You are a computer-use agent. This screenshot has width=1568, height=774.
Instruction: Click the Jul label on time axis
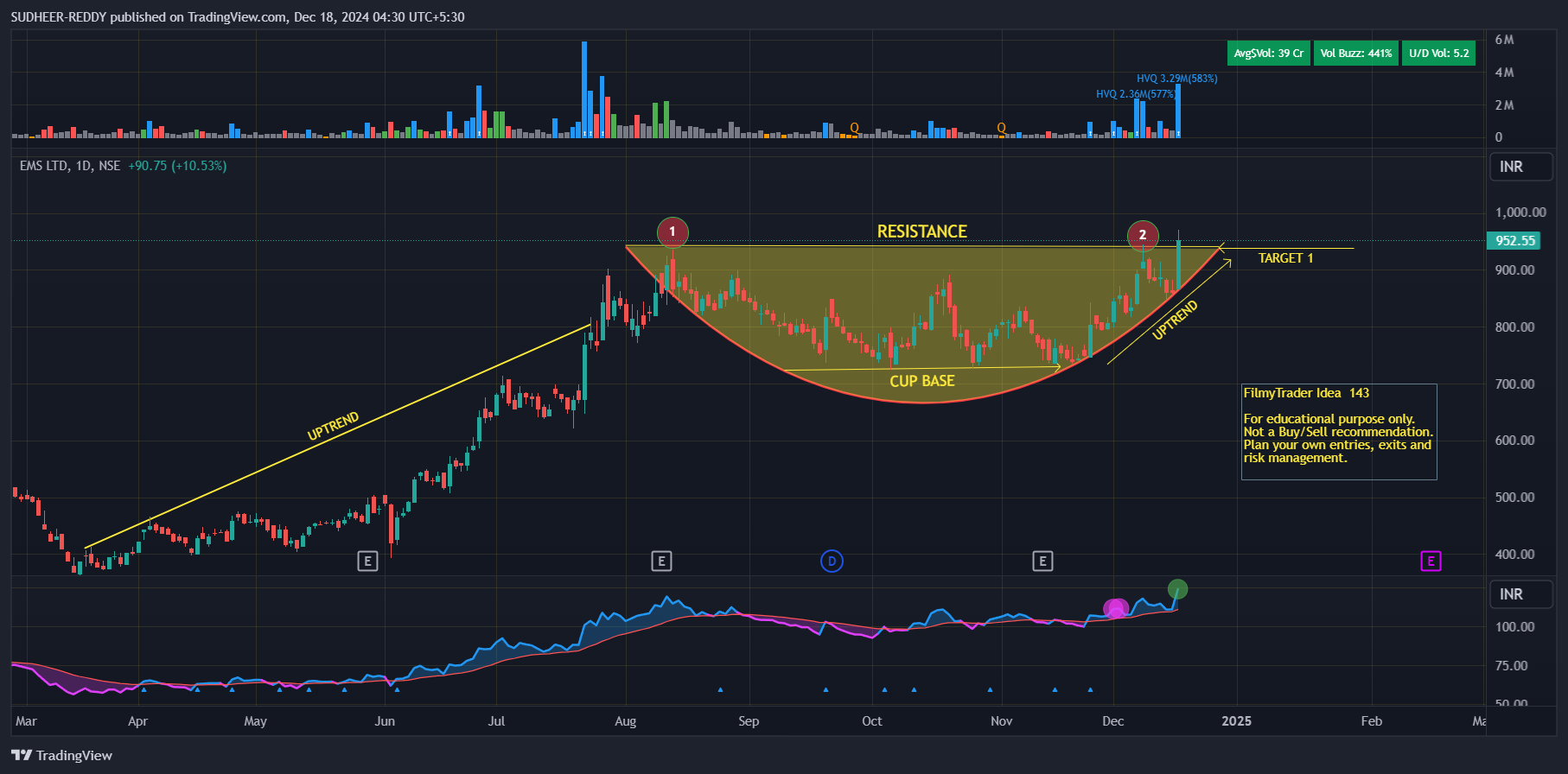click(x=496, y=721)
